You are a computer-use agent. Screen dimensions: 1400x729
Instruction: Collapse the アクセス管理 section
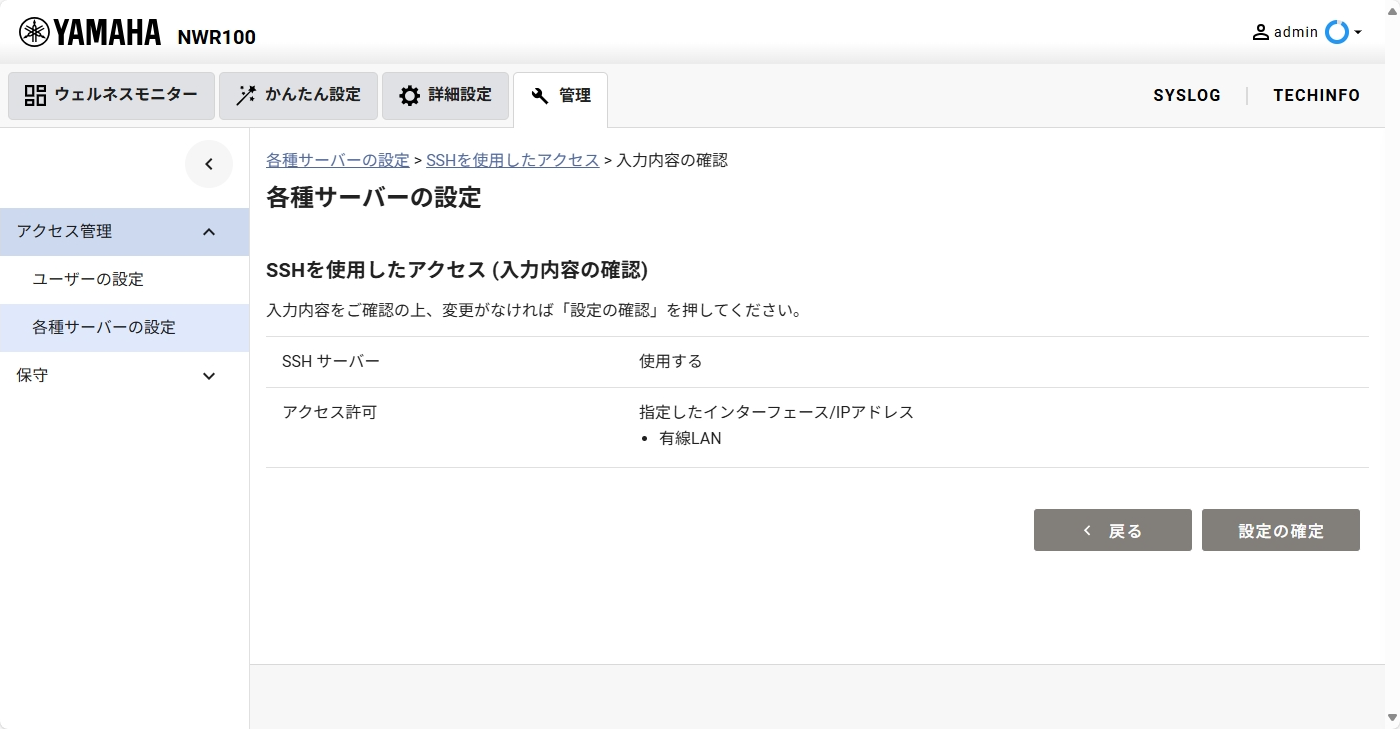click(x=209, y=231)
